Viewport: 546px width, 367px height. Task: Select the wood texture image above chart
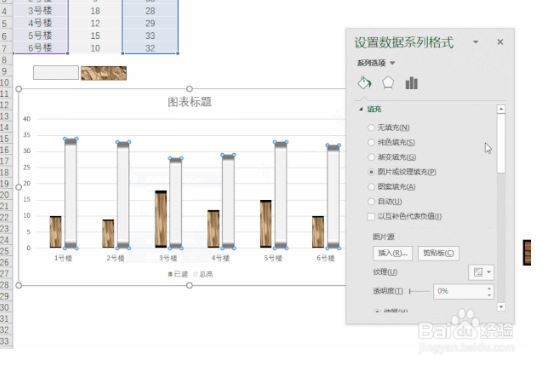click(104, 73)
